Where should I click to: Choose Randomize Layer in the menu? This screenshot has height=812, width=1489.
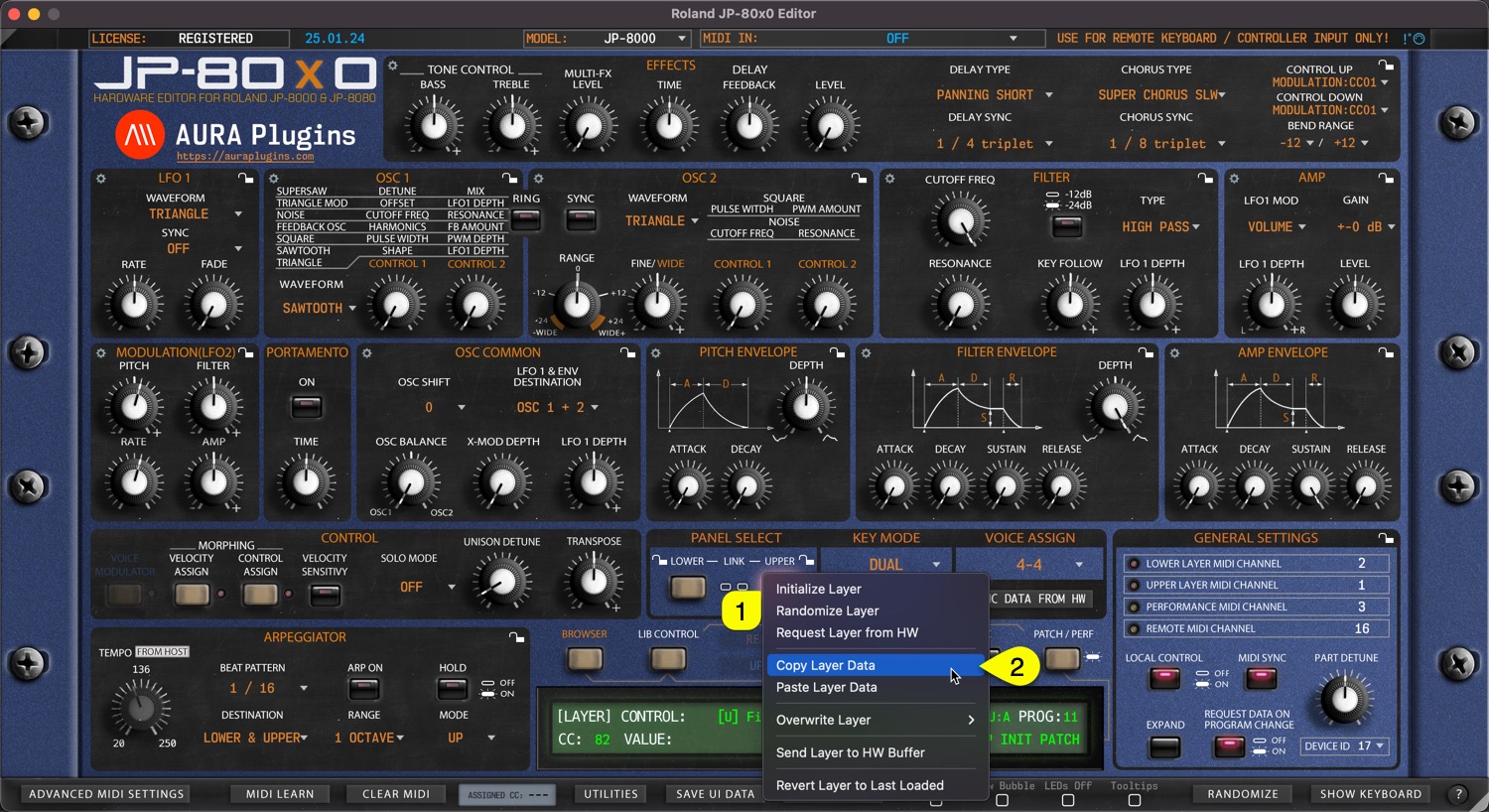click(x=827, y=610)
